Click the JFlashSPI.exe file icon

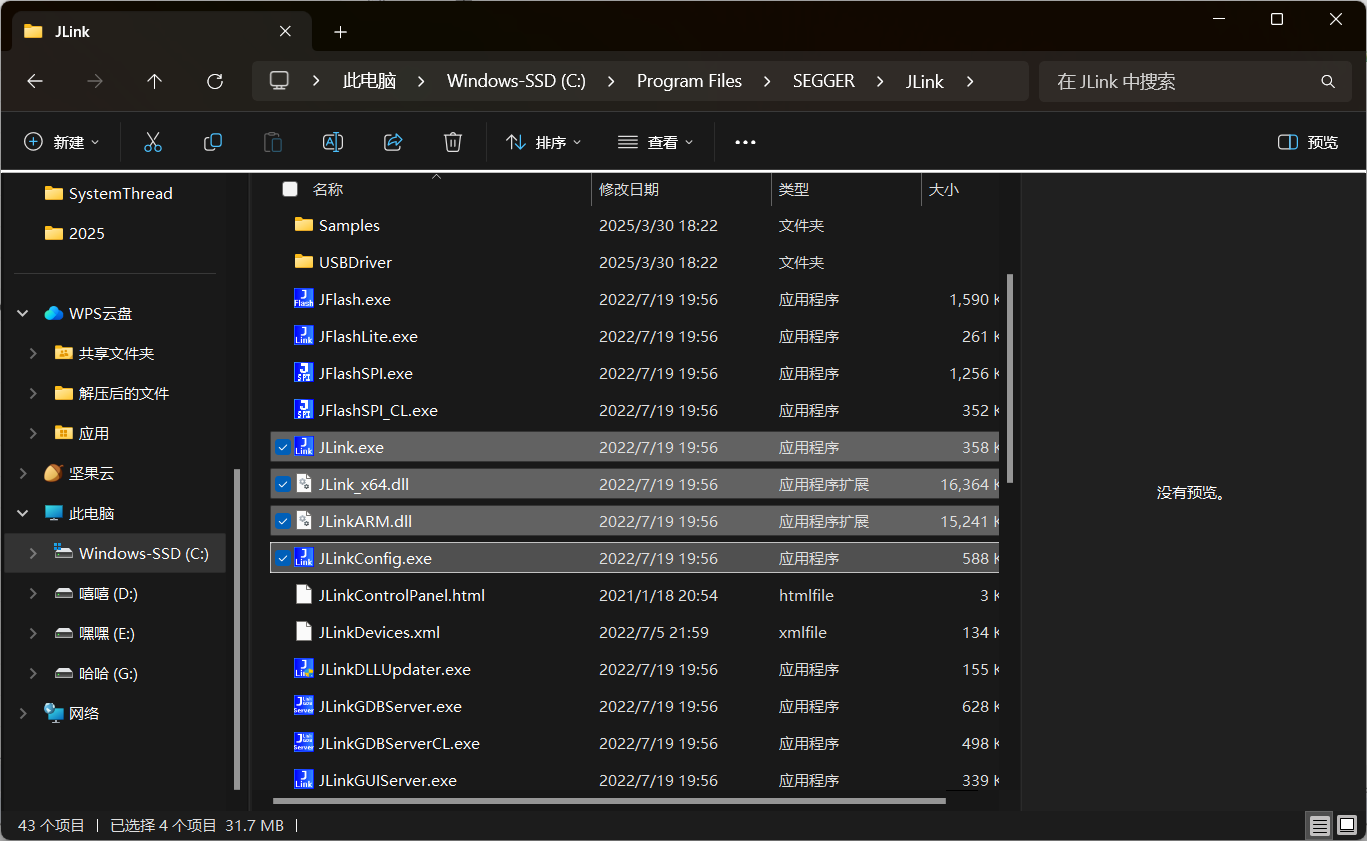click(304, 373)
